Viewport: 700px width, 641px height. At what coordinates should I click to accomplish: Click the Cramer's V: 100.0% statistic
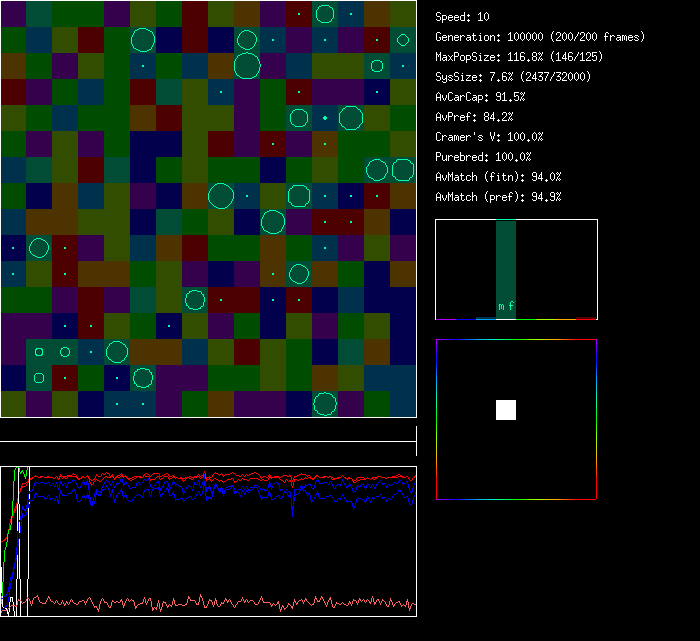(490, 137)
